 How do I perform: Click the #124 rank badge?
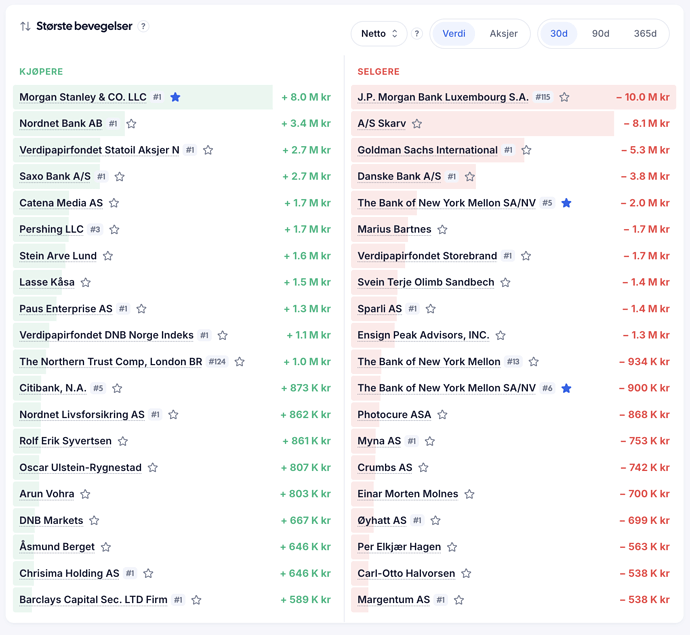217,362
